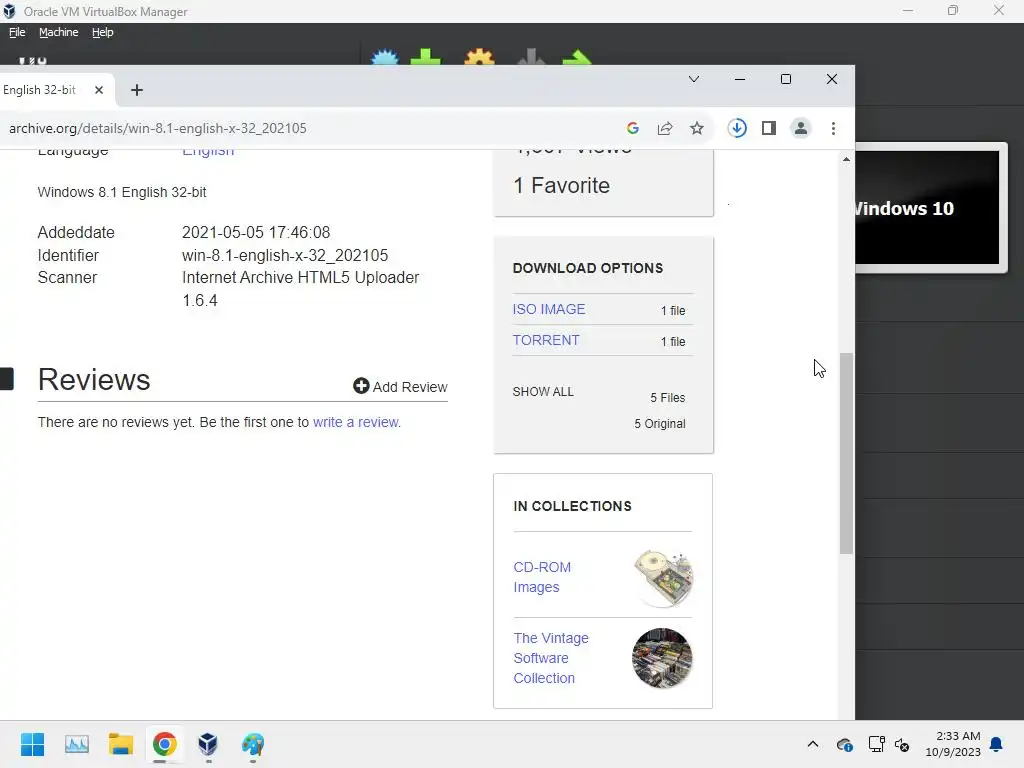
Task: Open the tab search chevron in Chrome
Action: click(x=694, y=79)
